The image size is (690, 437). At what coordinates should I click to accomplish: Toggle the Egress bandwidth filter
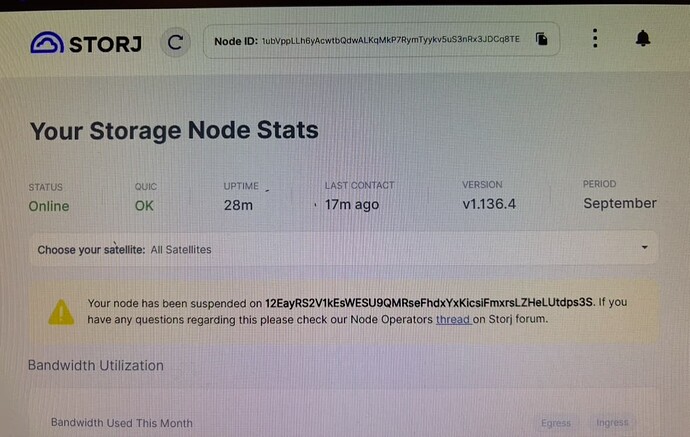556,423
